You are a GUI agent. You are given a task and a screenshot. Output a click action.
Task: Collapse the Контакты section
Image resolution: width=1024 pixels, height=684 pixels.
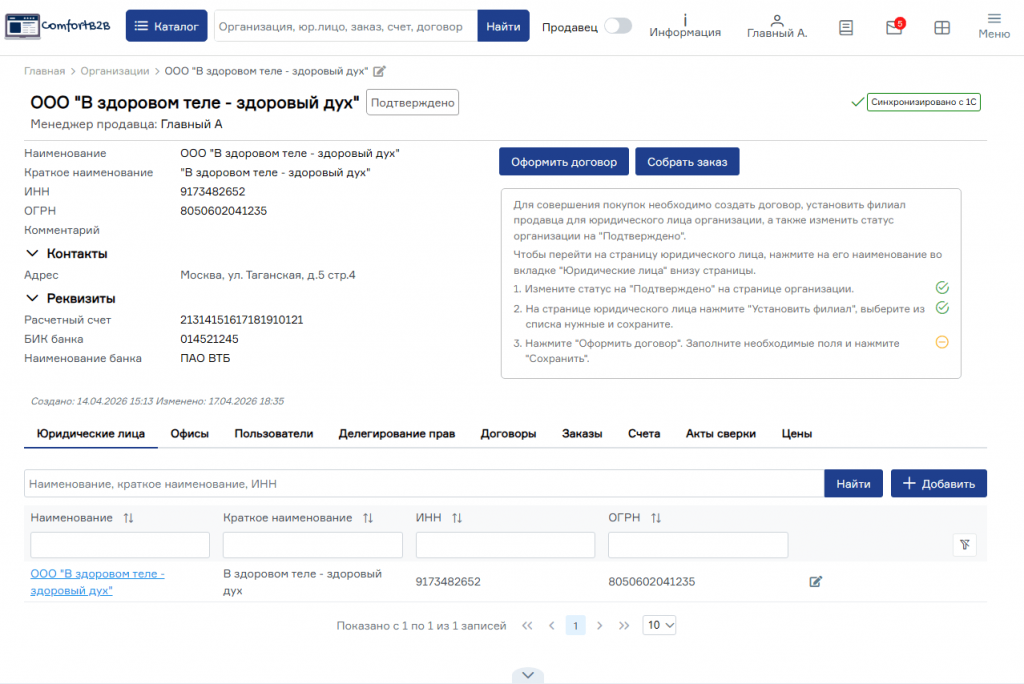click(x=32, y=253)
